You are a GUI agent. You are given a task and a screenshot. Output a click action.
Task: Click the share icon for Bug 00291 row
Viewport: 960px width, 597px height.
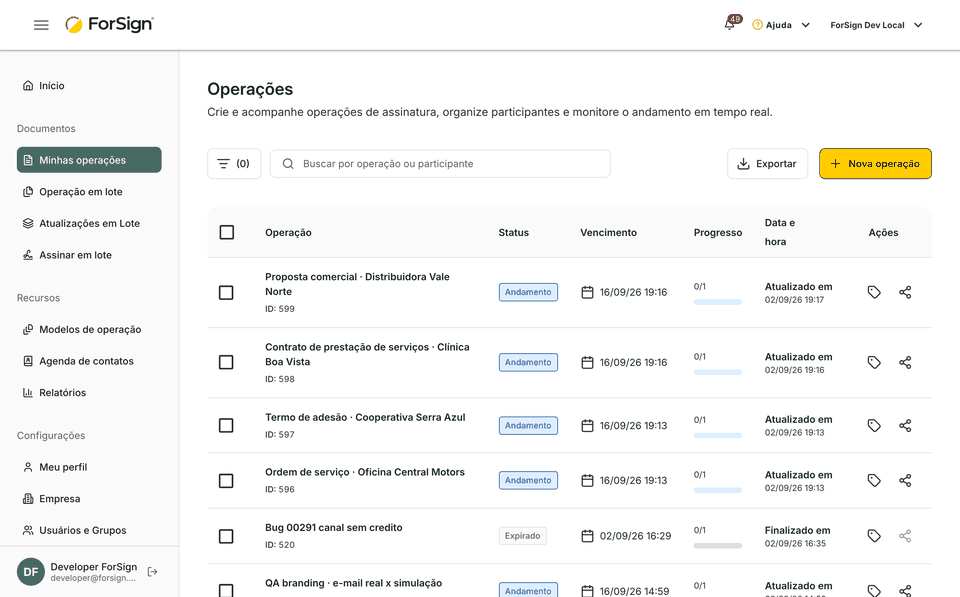click(906, 536)
